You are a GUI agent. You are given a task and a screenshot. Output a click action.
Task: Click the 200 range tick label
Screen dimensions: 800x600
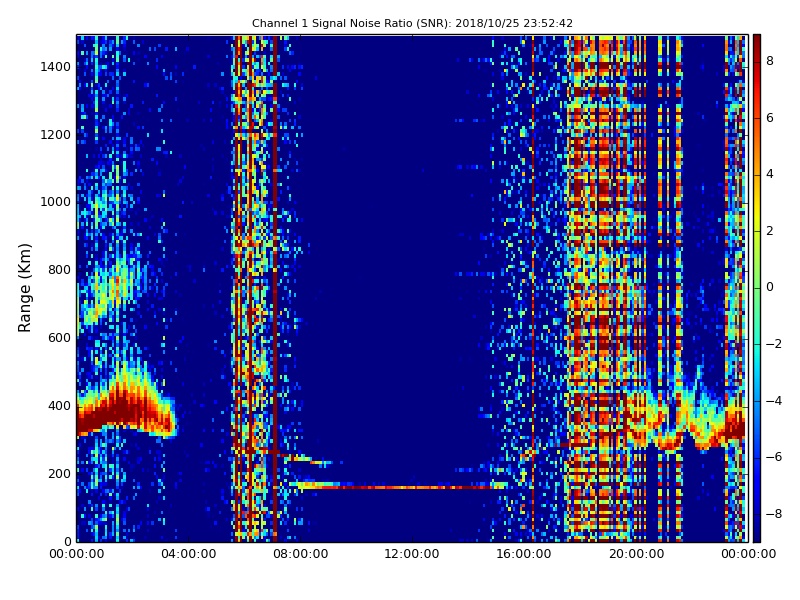pyautogui.click(x=59, y=473)
